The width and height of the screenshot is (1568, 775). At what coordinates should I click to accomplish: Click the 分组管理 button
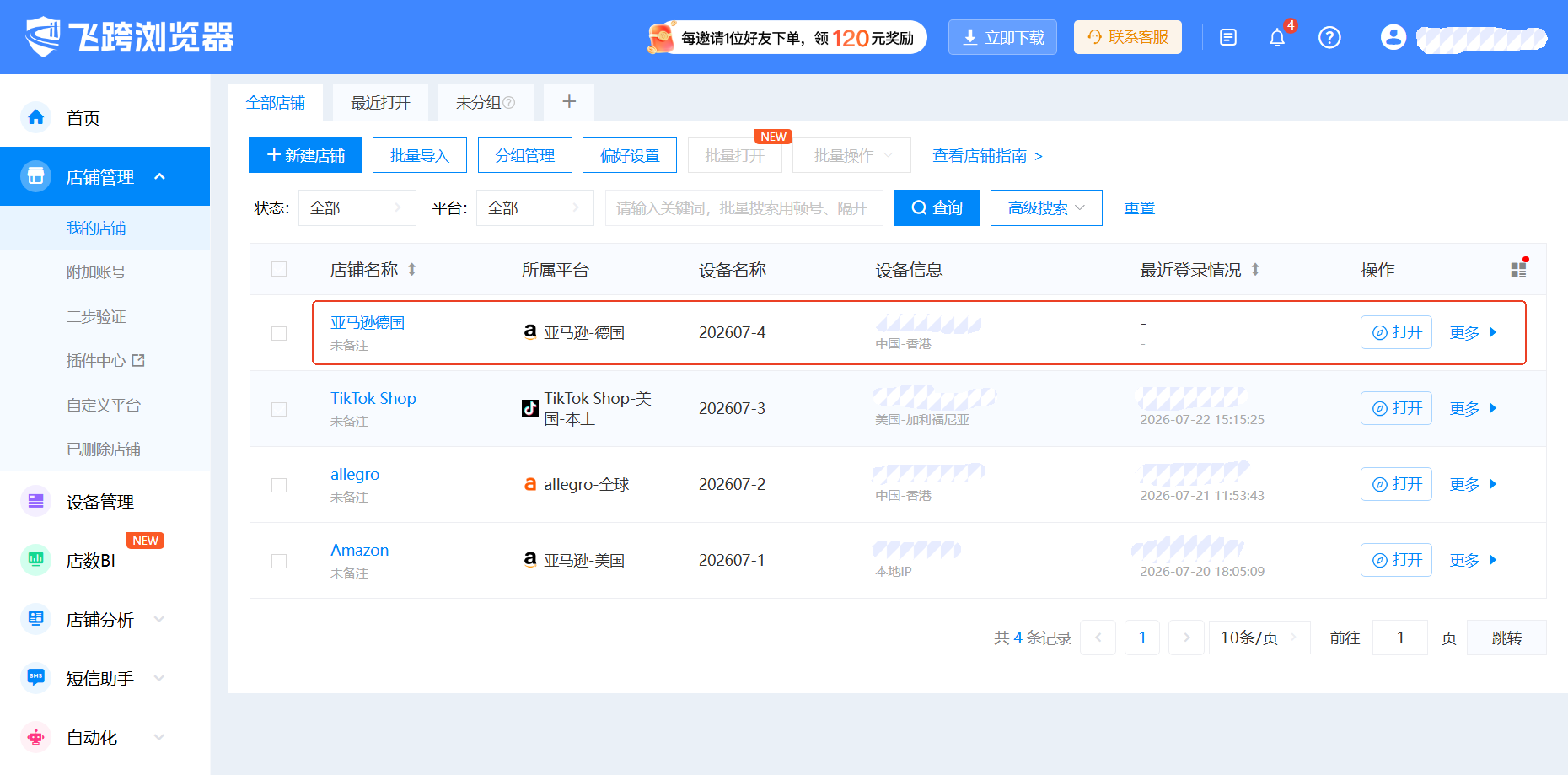coord(525,155)
